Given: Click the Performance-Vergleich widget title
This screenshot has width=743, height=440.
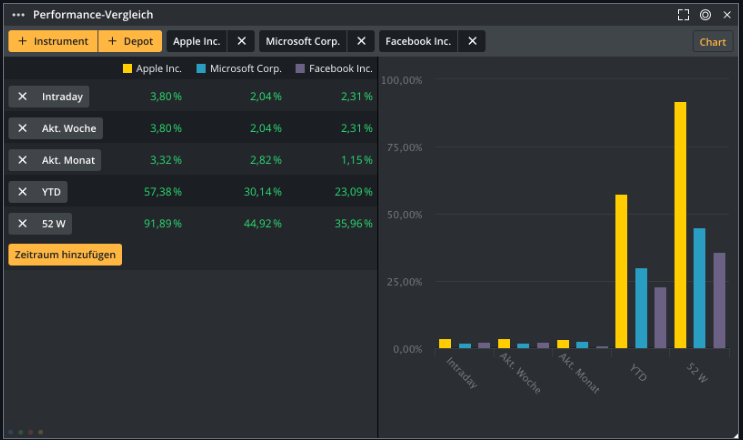Looking at the screenshot, I should [x=93, y=15].
